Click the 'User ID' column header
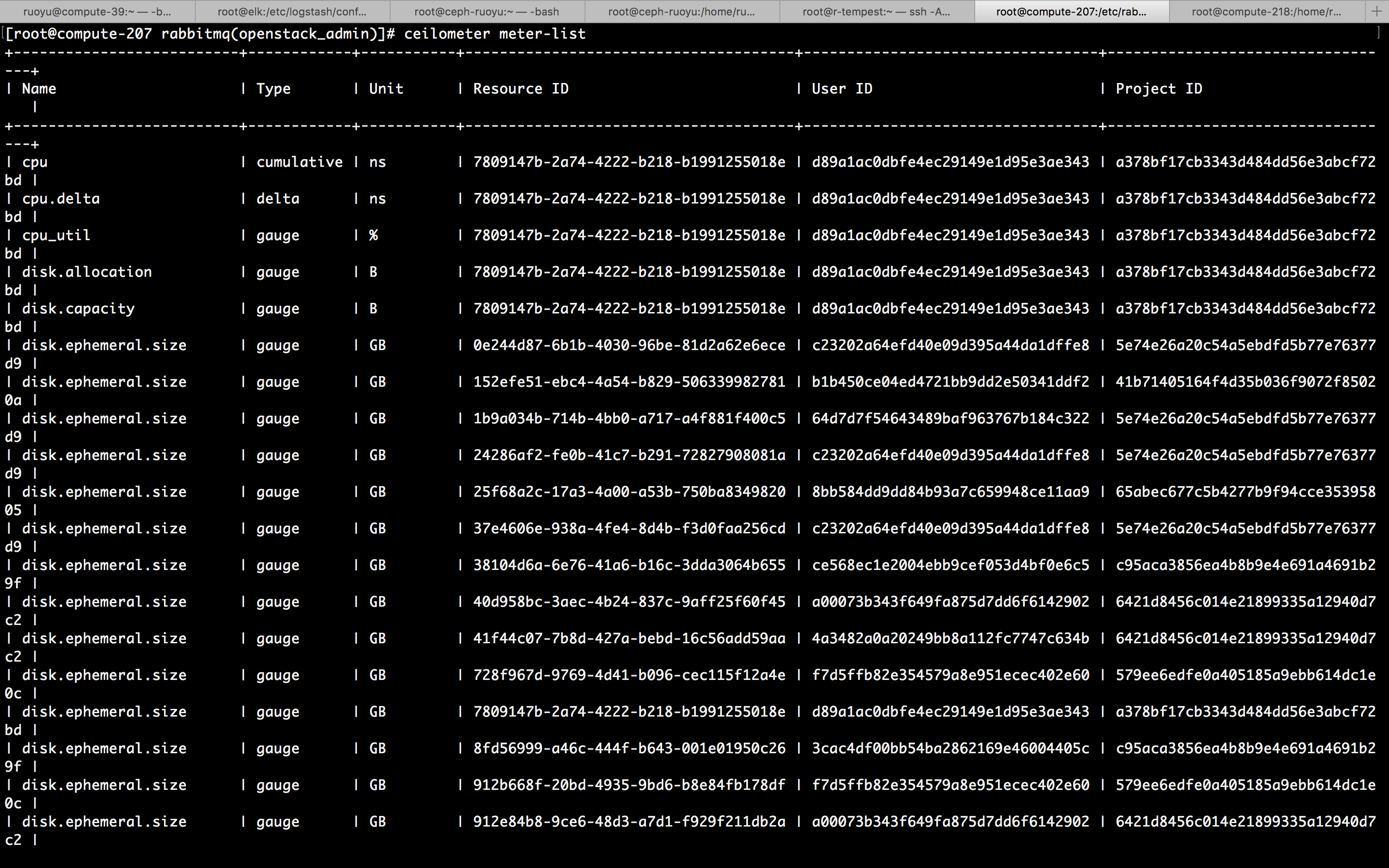 [x=842, y=89]
